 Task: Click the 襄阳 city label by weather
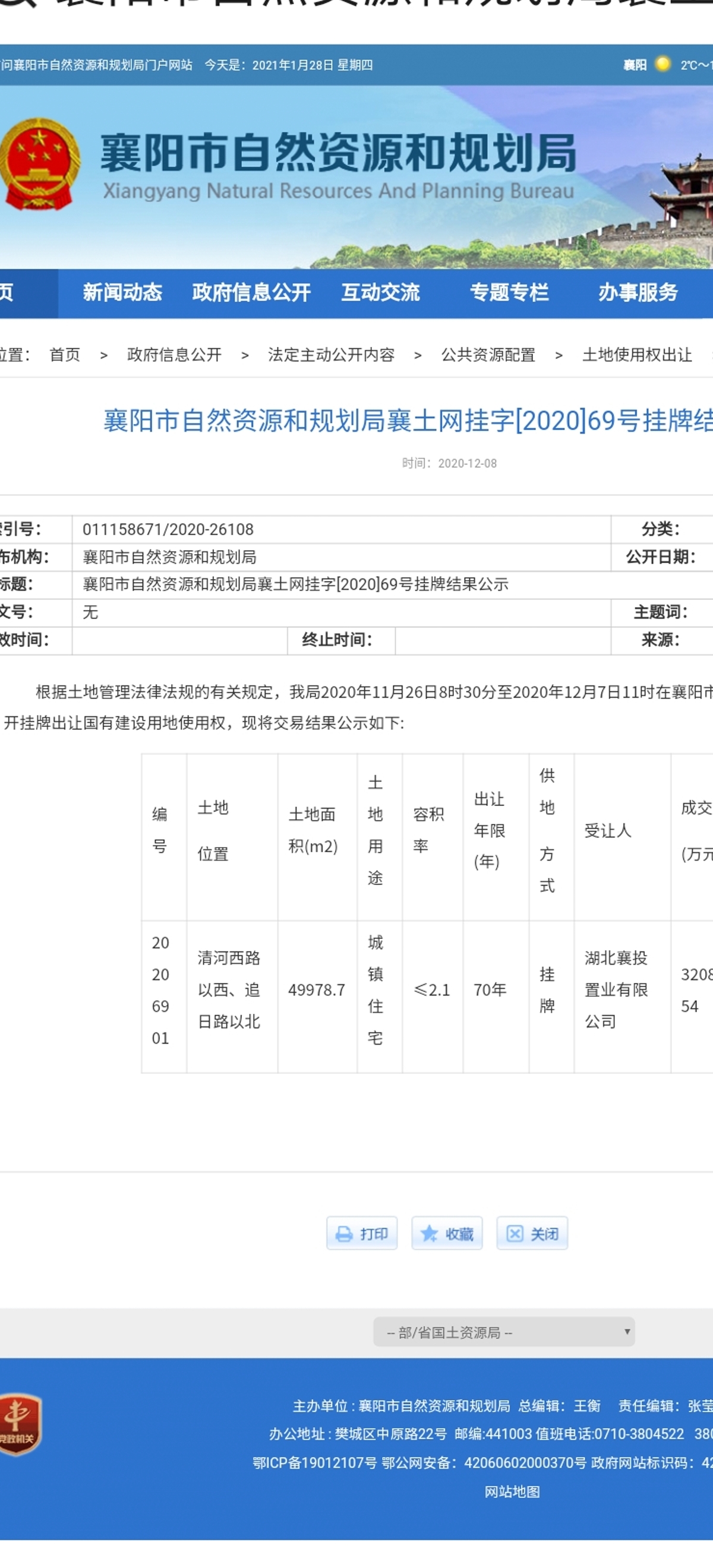click(635, 65)
